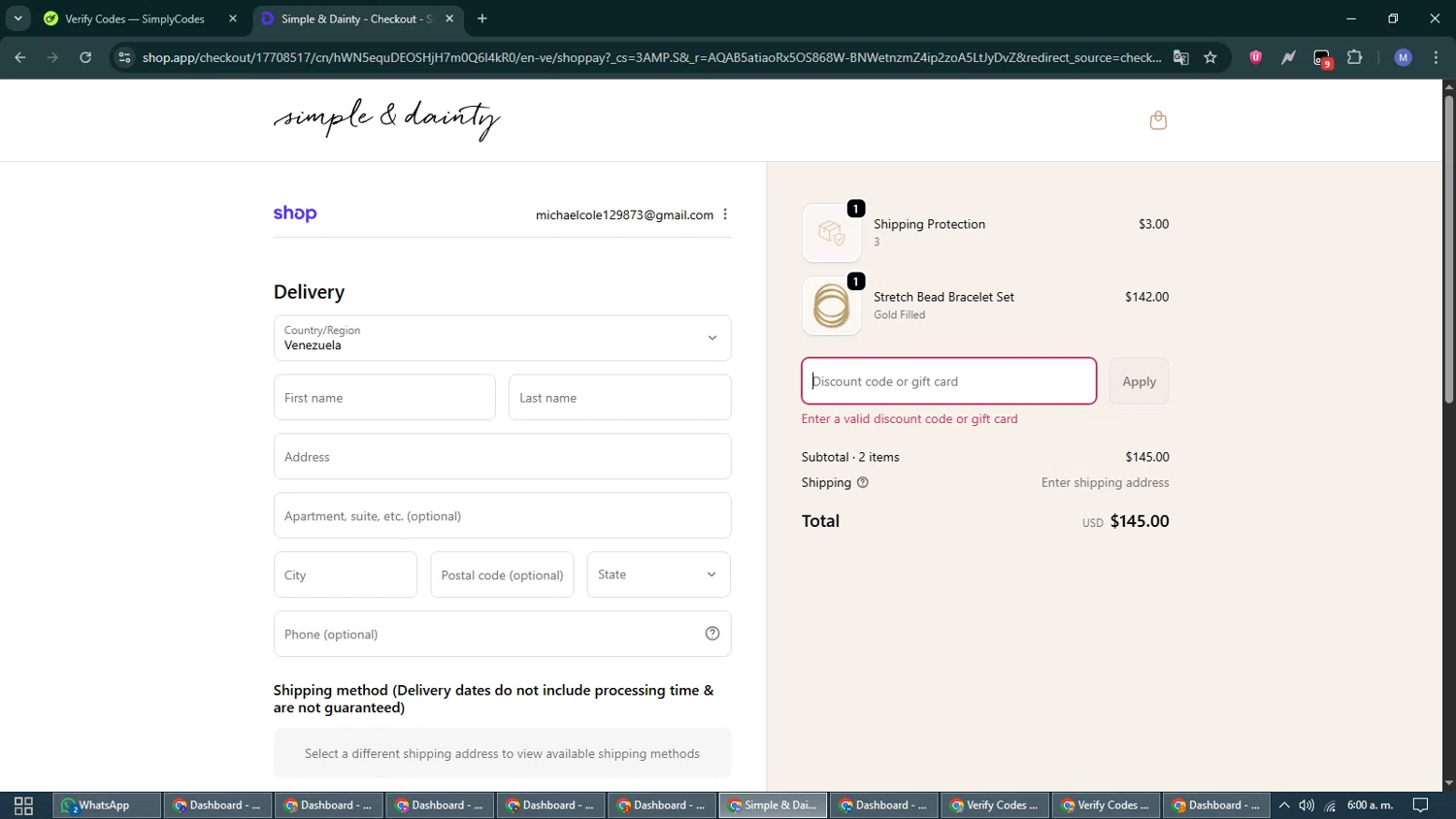Click the Shipping Protection price $3.00
The height and width of the screenshot is (819, 1456).
[1153, 224]
